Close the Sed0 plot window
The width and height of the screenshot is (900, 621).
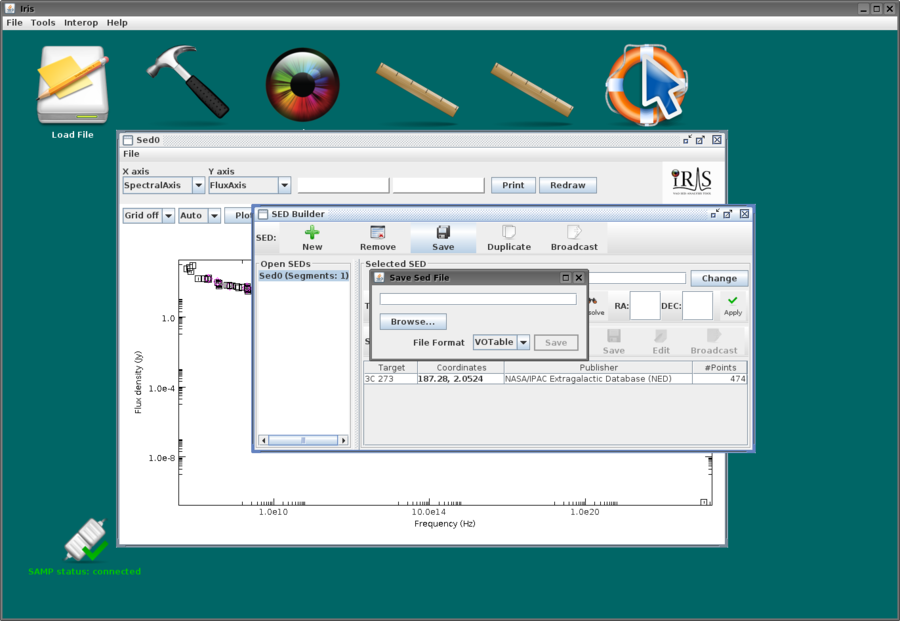coord(717,140)
